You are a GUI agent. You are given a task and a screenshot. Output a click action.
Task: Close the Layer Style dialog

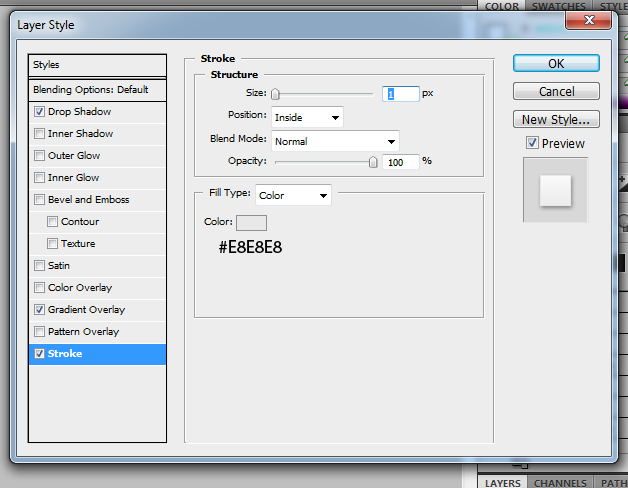tap(589, 20)
